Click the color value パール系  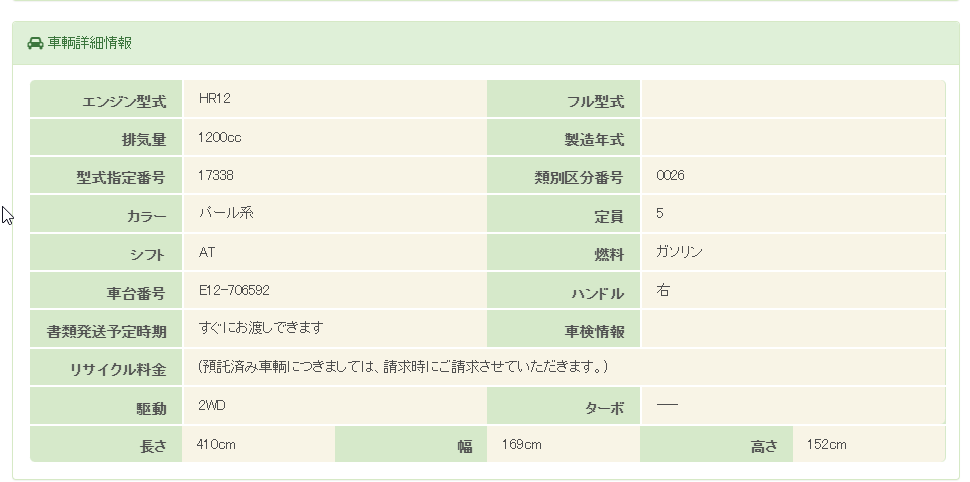point(226,213)
